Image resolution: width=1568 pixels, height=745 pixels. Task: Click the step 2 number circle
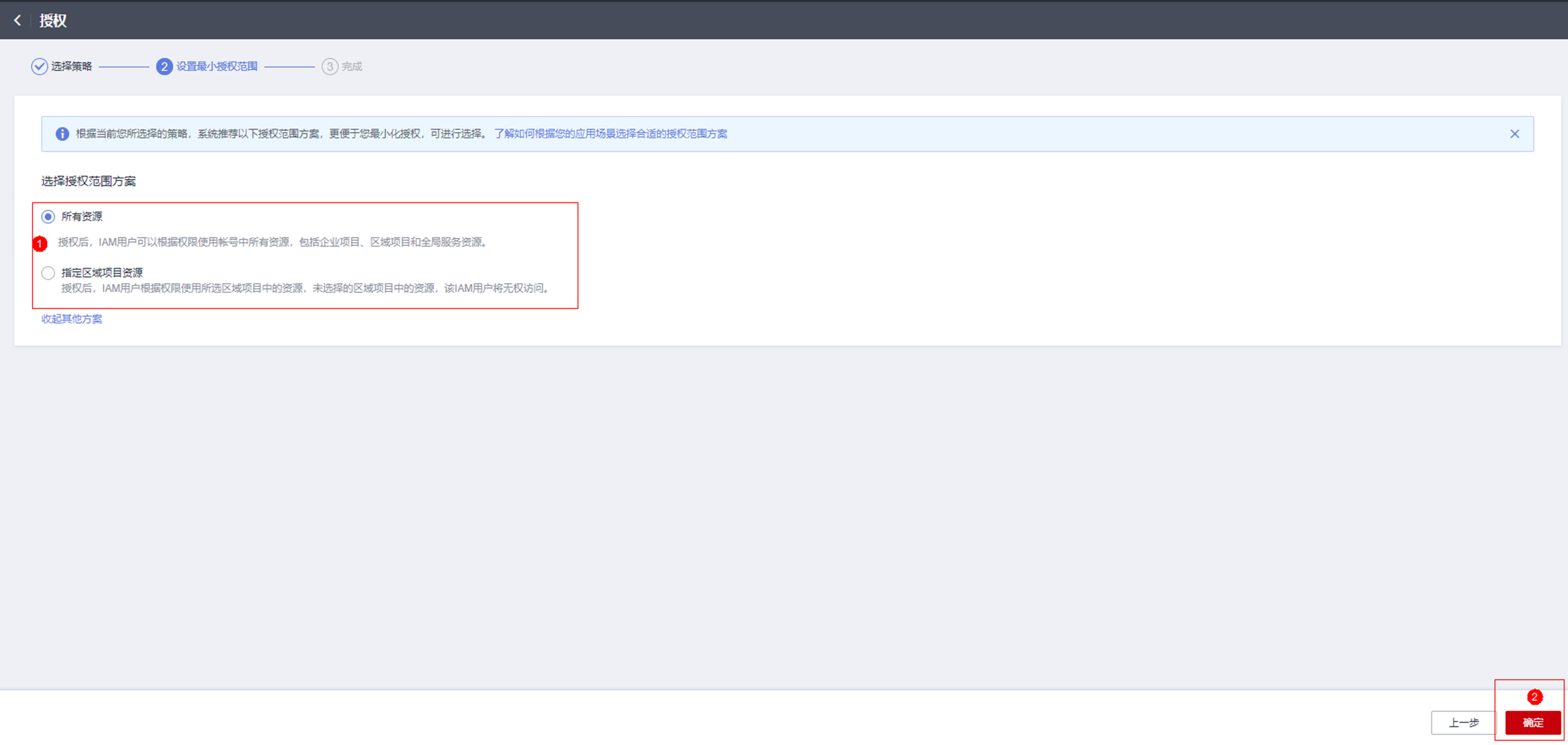164,66
